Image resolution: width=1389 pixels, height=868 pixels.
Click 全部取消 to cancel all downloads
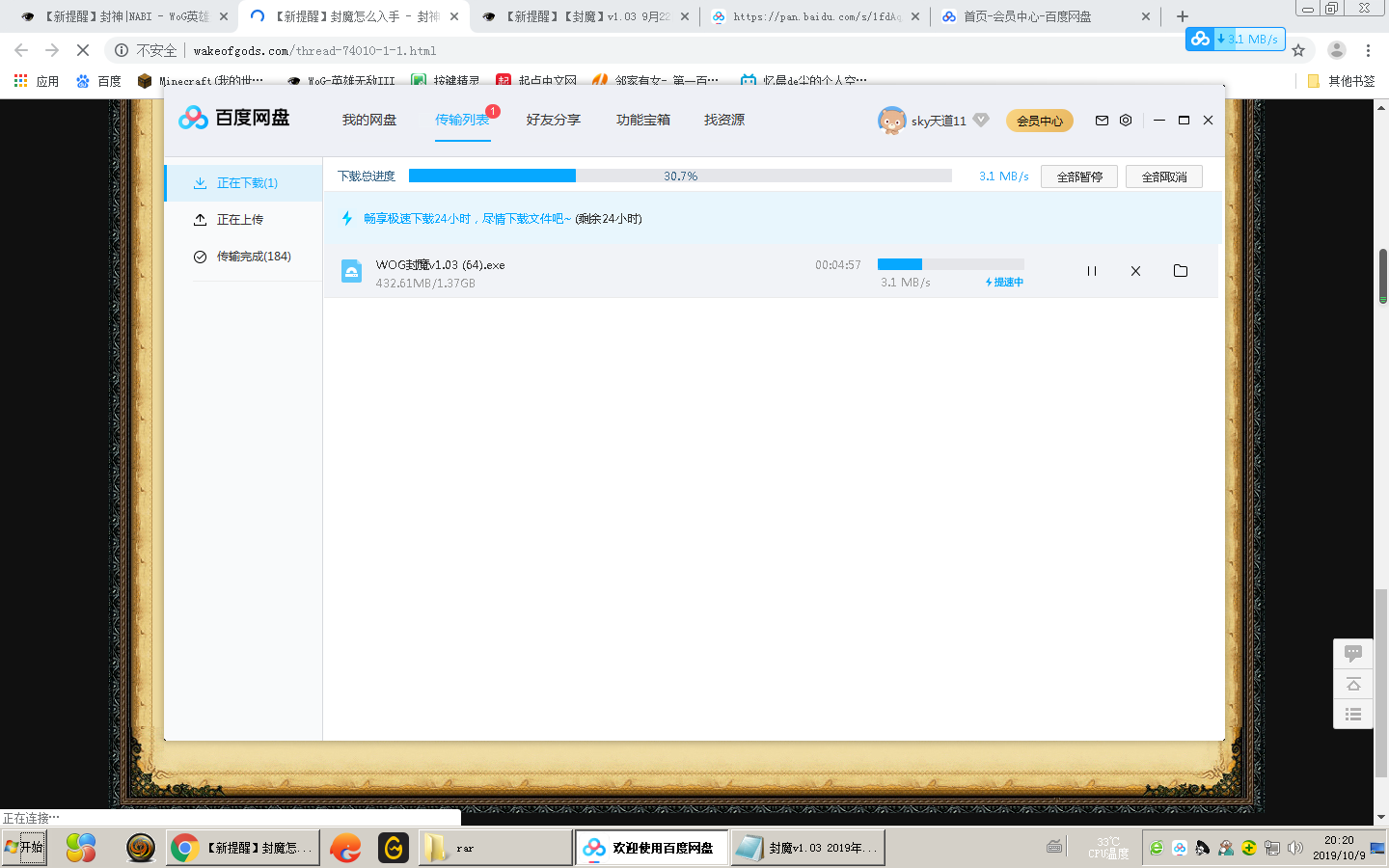pos(1164,176)
